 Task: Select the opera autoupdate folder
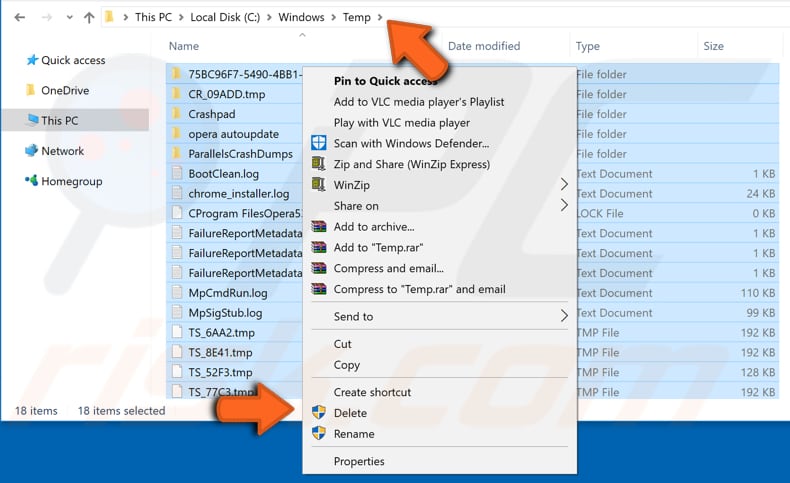point(233,134)
